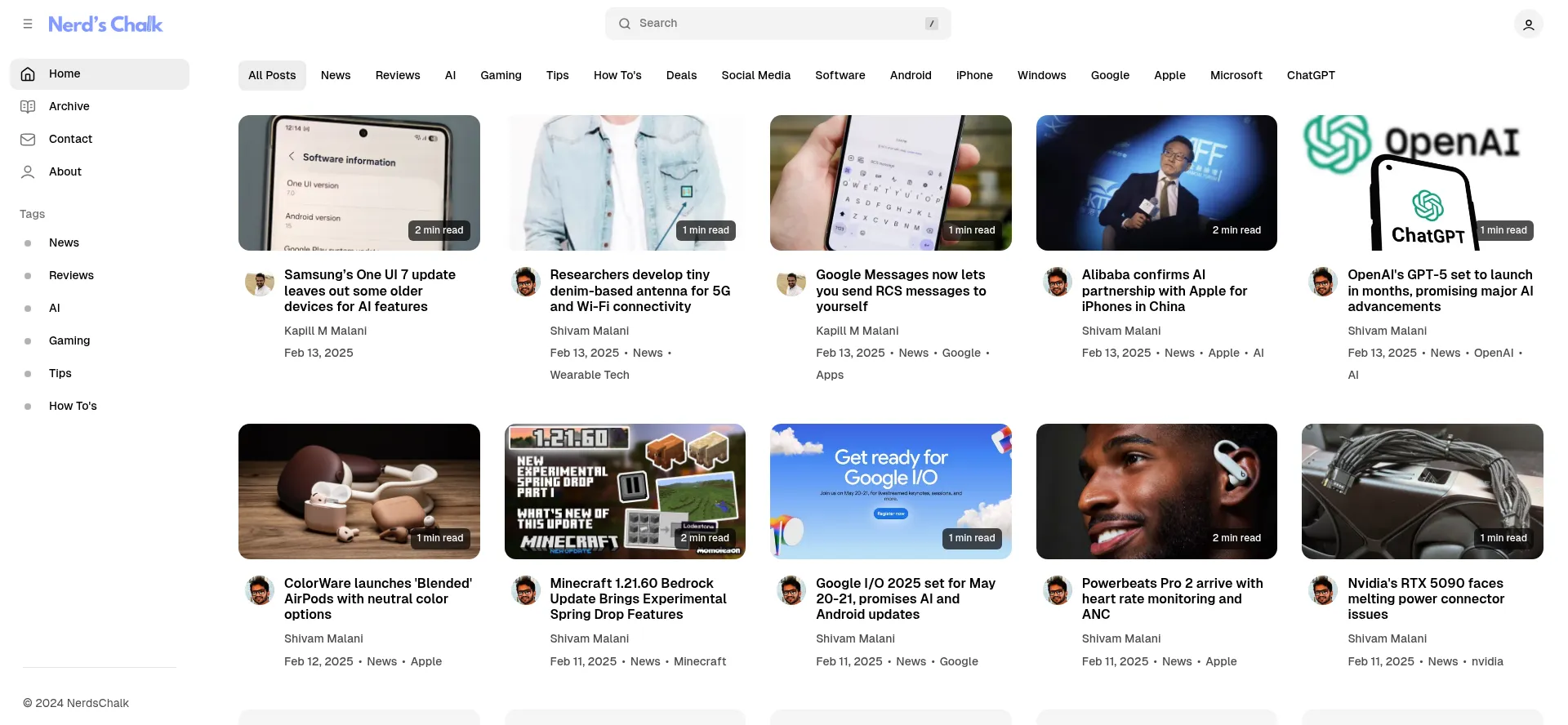The width and height of the screenshot is (1568, 725).
Task: Click the Nerd's Chalk logo
Action: pos(105,24)
